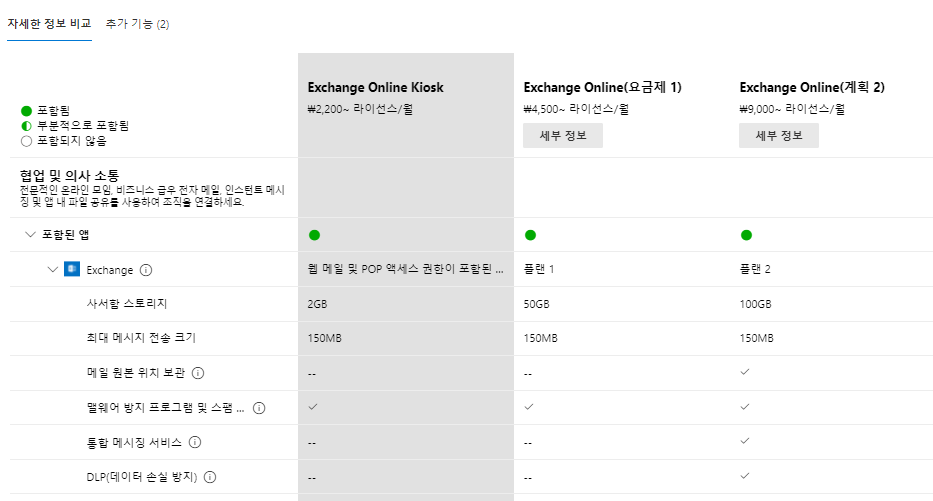Click the 사서함 스토리지 row label
The width and height of the screenshot is (933, 501).
tap(127, 303)
